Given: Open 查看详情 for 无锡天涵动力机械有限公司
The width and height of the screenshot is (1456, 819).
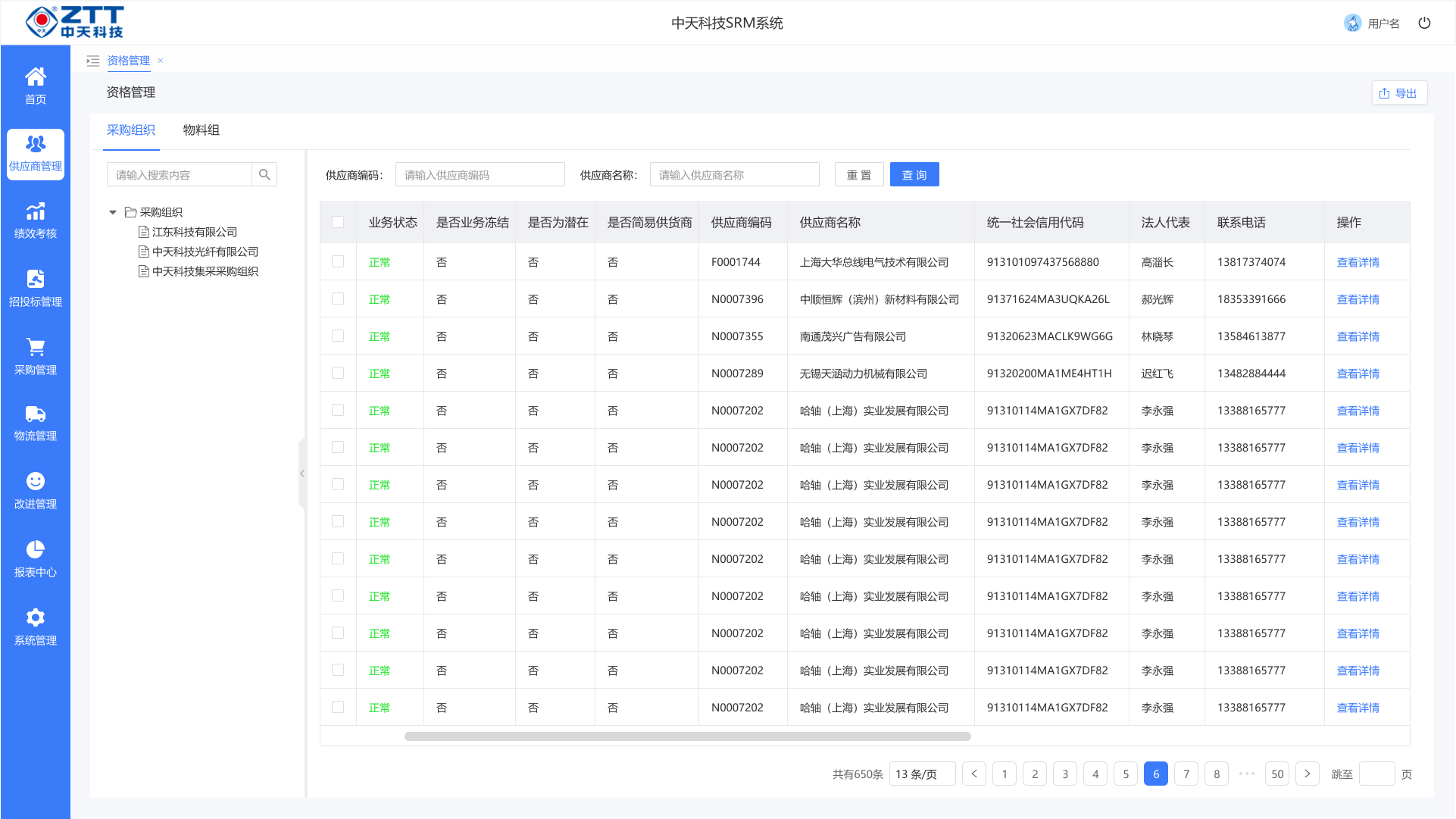Looking at the screenshot, I should pos(1358,374).
